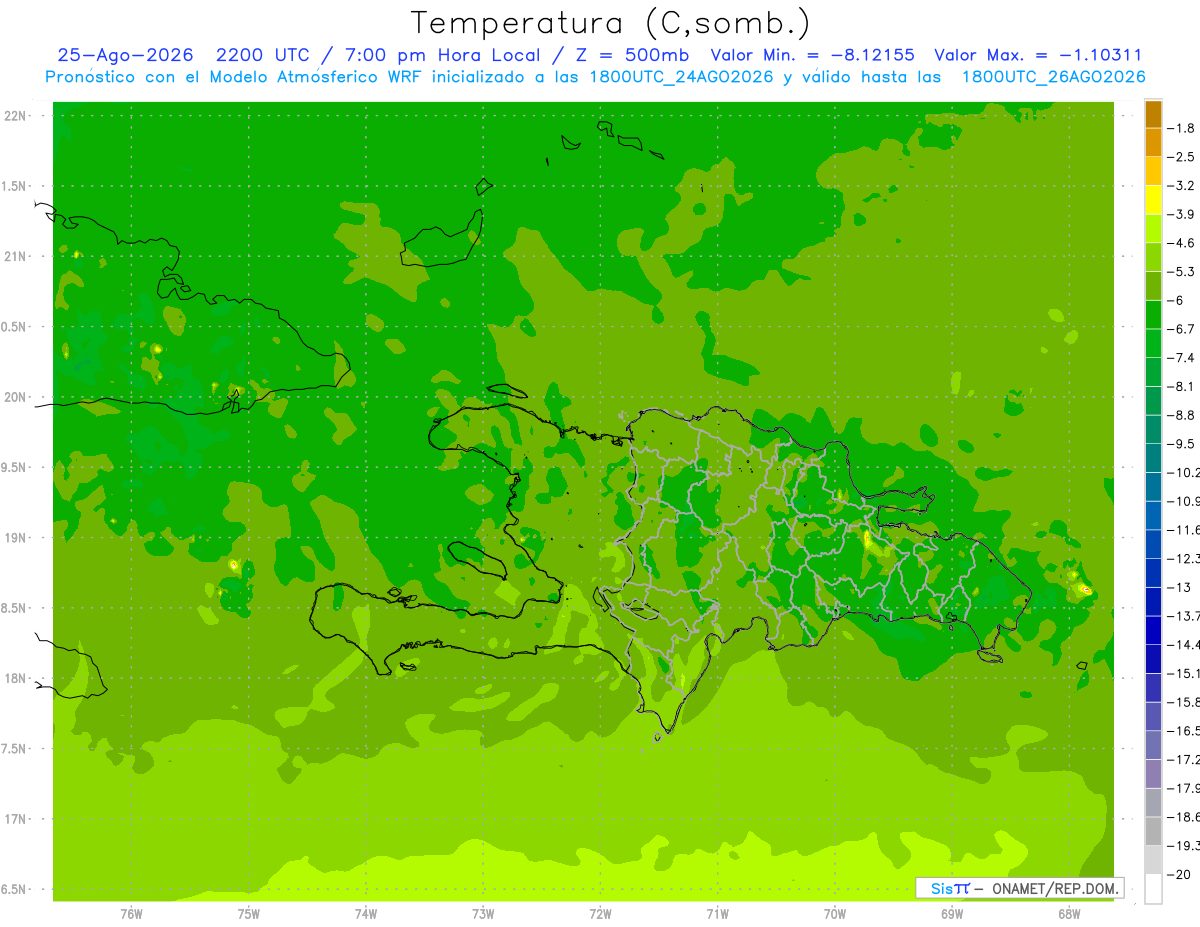Screen dimensions: 1200x927
Task: Click the "20N" latitude label
Action: pos(16,397)
